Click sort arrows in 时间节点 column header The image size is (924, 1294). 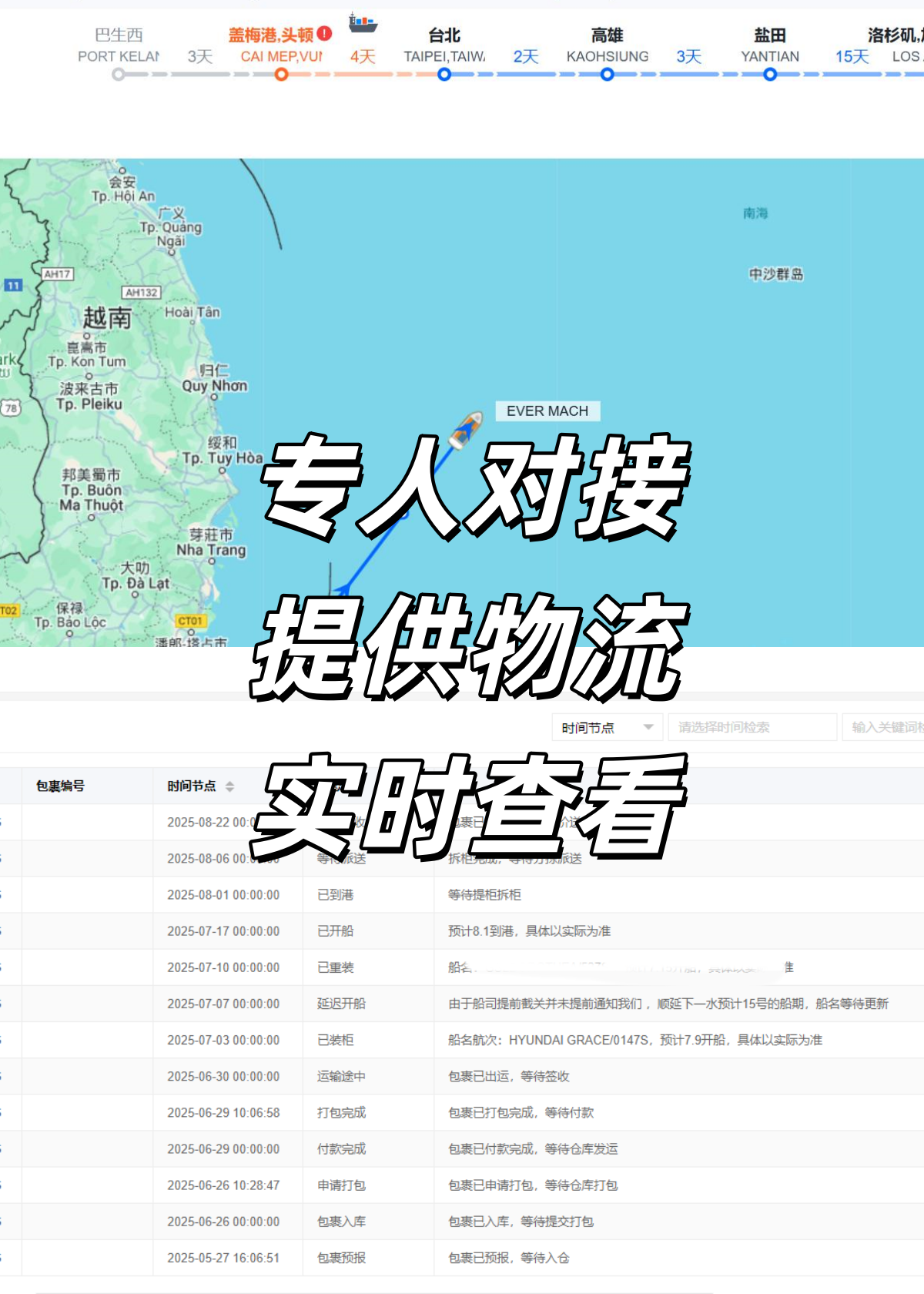(x=229, y=786)
